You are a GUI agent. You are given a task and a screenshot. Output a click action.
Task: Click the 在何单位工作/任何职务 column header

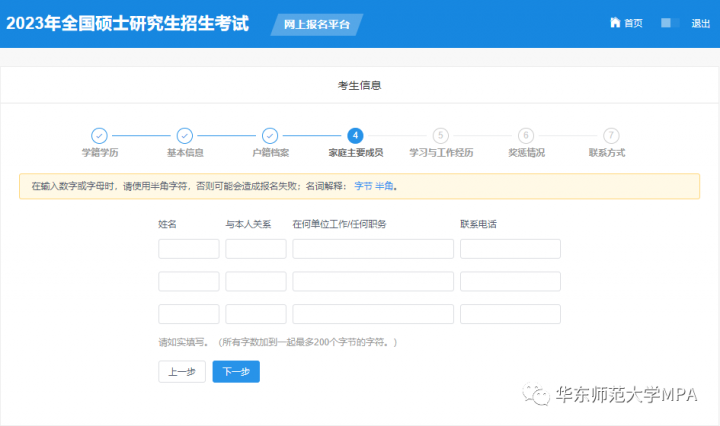point(339,224)
